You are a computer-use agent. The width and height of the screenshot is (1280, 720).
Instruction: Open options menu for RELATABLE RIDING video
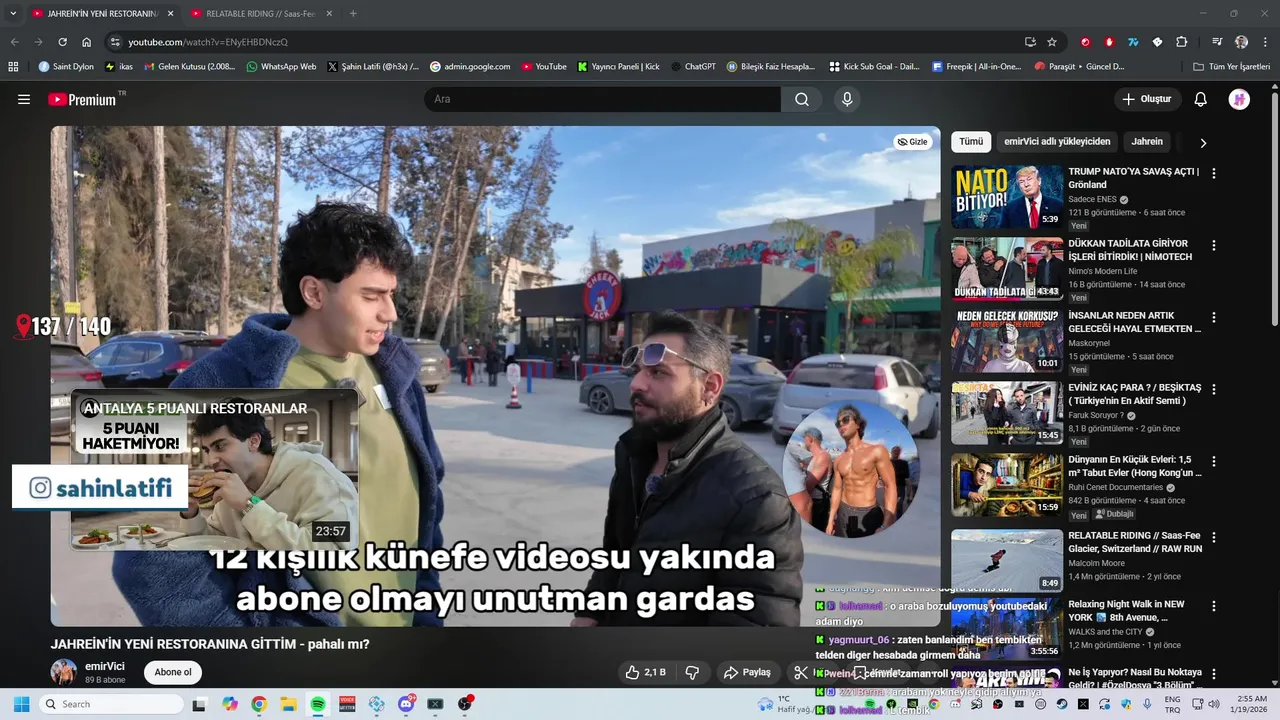(x=1214, y=537)
